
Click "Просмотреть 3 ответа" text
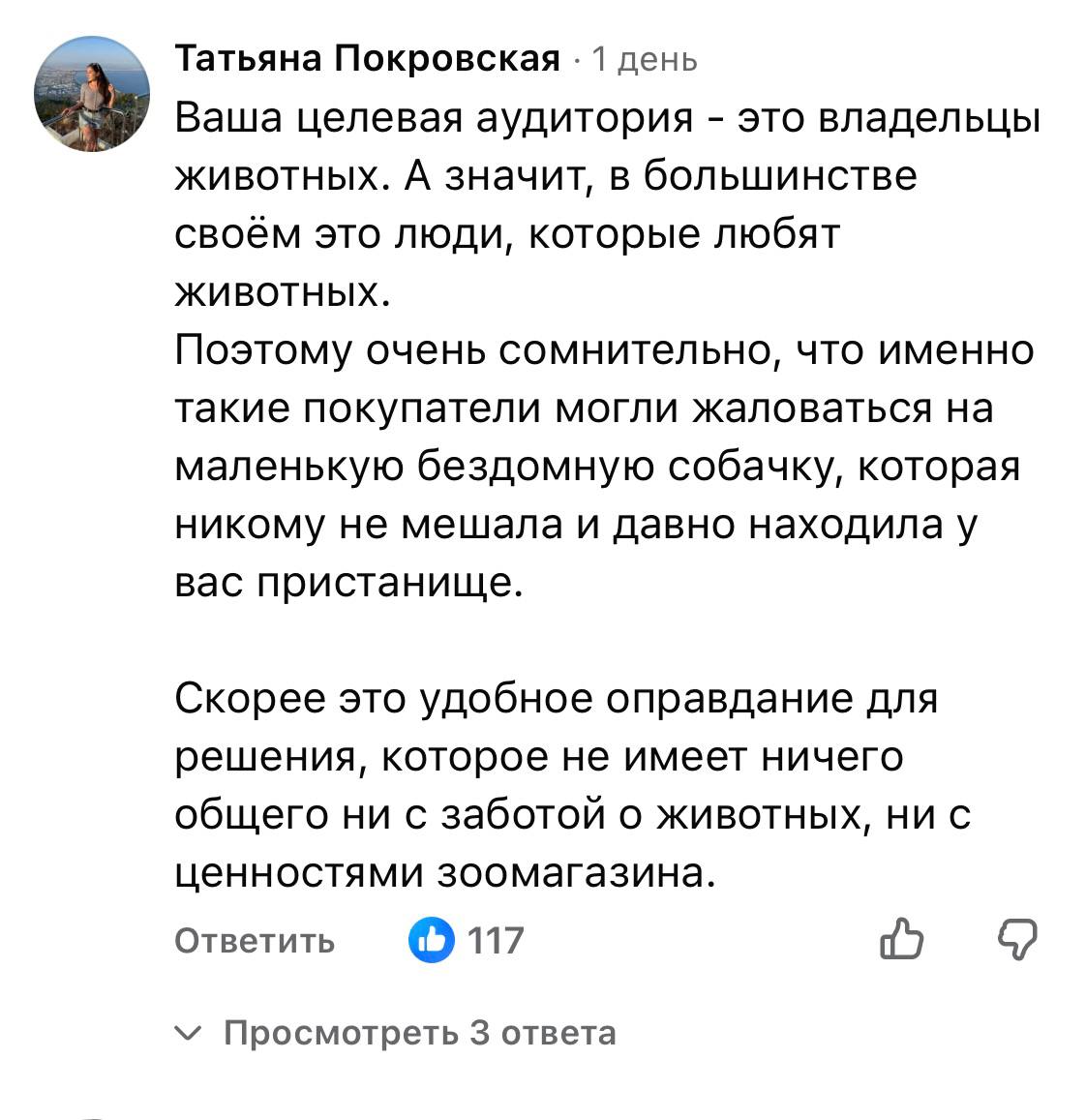pos(419,1034)
